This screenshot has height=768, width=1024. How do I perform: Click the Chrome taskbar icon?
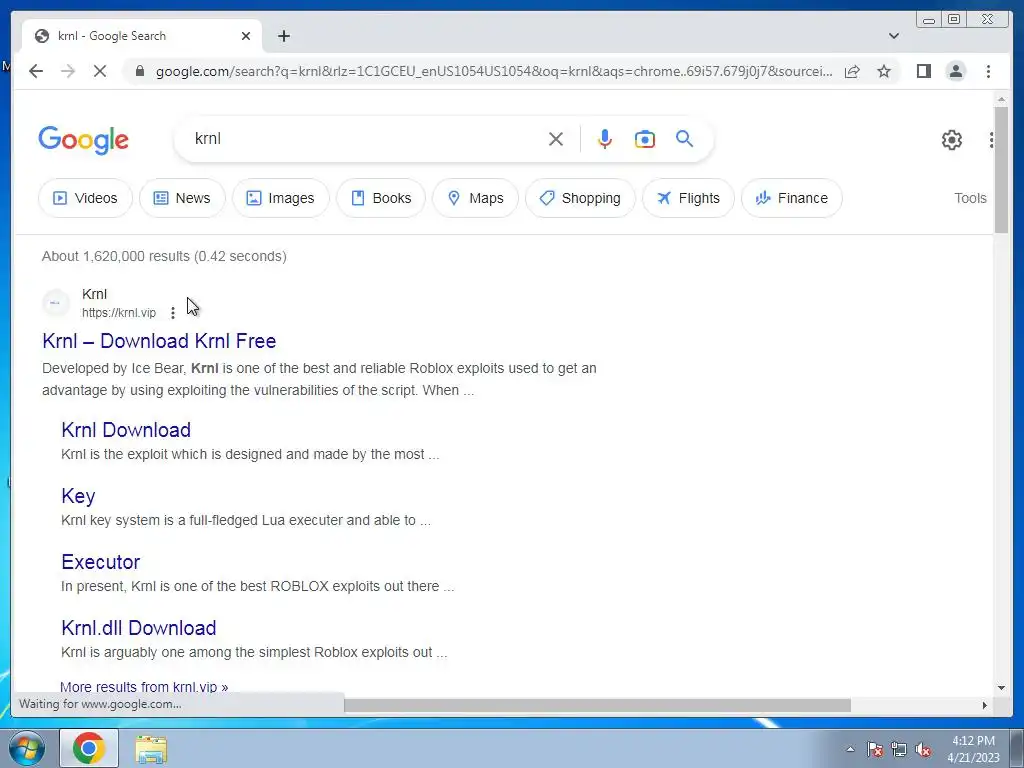click(x=89, y=748)
